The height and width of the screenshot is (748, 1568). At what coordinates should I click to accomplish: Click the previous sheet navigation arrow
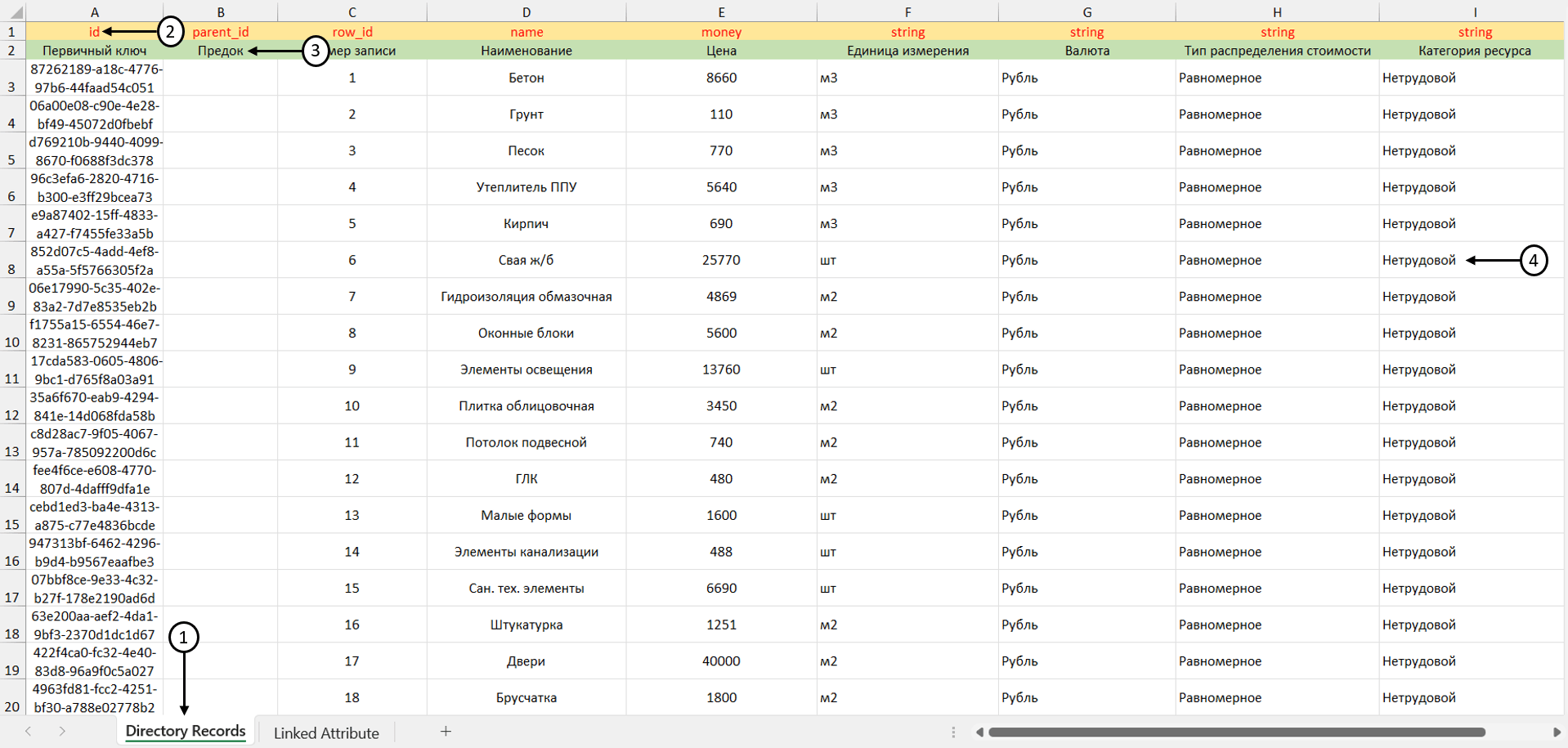(29, 732)
